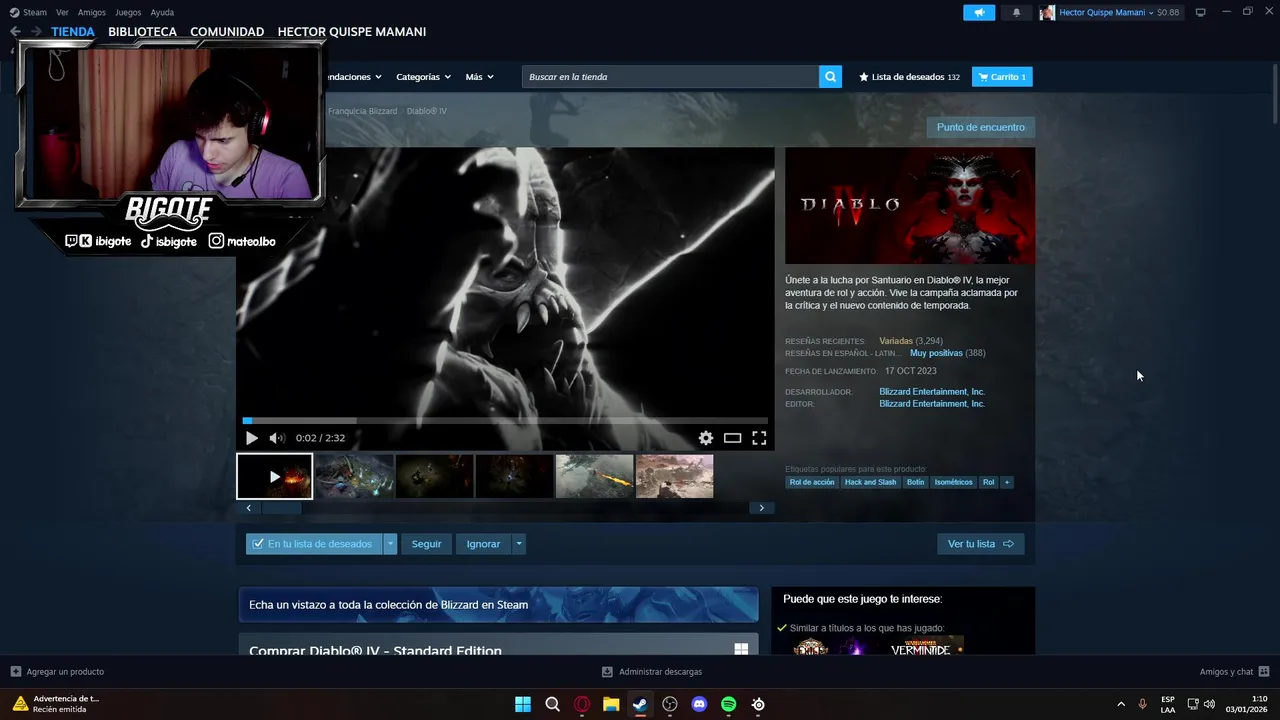
Task: Open Franquicia Blizzard breadcrumb link
Action: [x=362, y=111]
